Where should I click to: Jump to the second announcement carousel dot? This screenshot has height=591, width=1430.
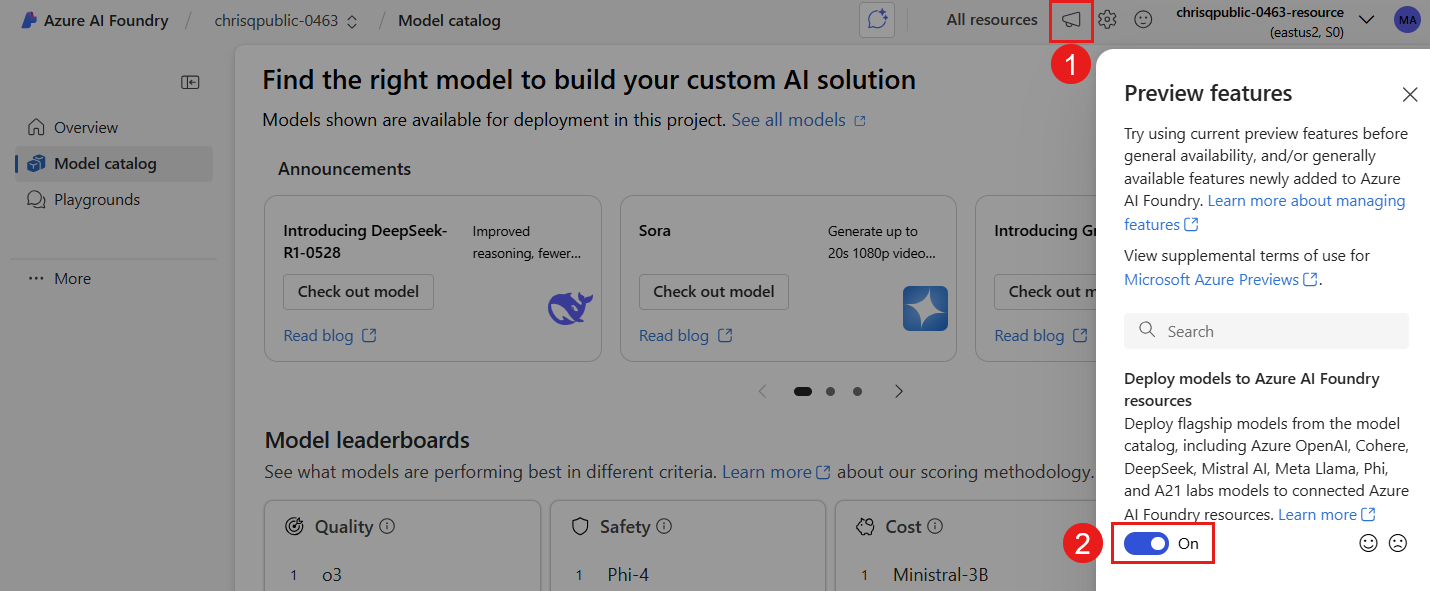coord(830,392)
